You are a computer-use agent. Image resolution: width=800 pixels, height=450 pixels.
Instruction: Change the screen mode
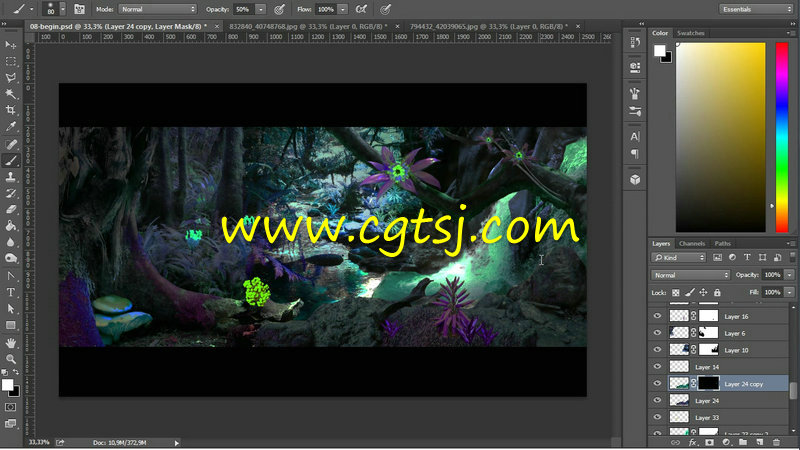tap(10, 423)
